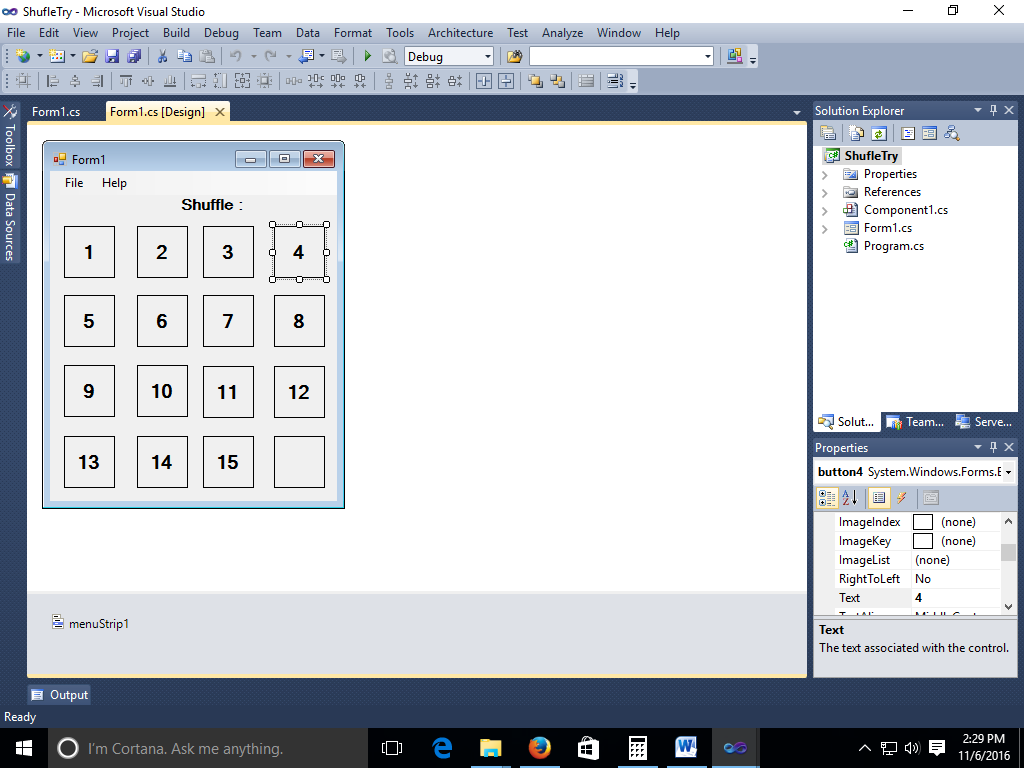Select the button labeled 12 on the form
This screenshot has width=1024, height=768.
(299, 392)
